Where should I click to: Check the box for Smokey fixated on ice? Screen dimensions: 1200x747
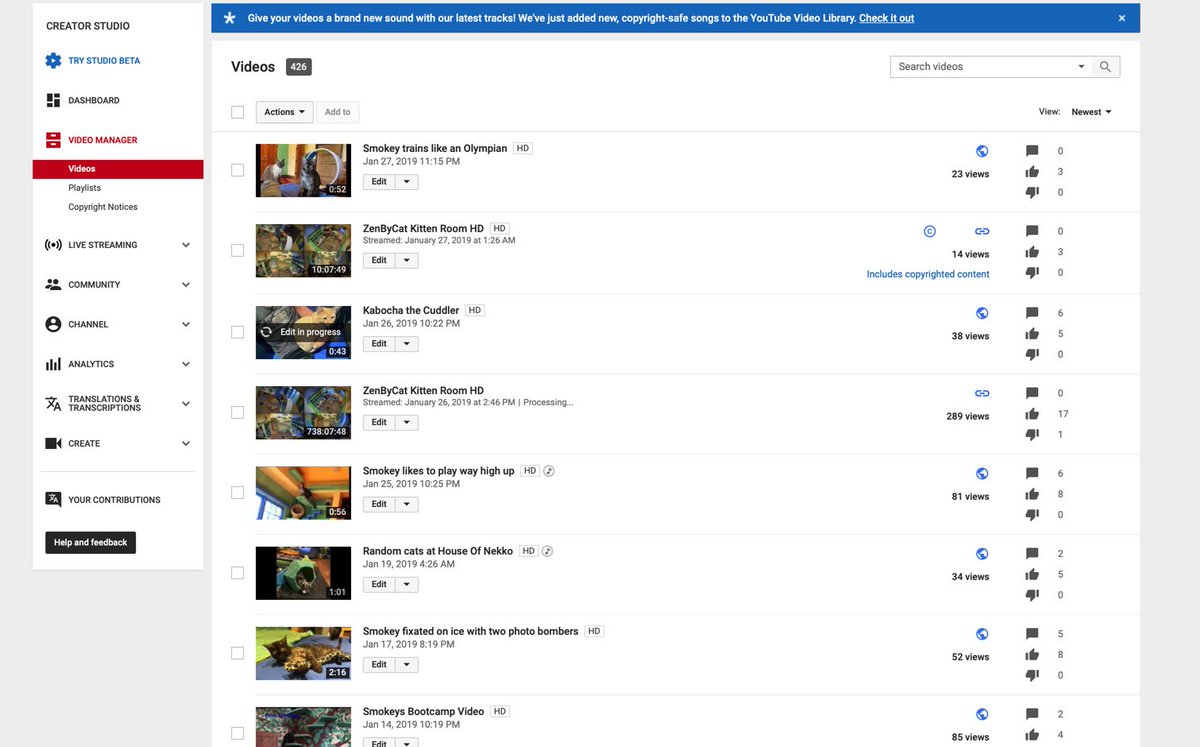click(237, 653)
